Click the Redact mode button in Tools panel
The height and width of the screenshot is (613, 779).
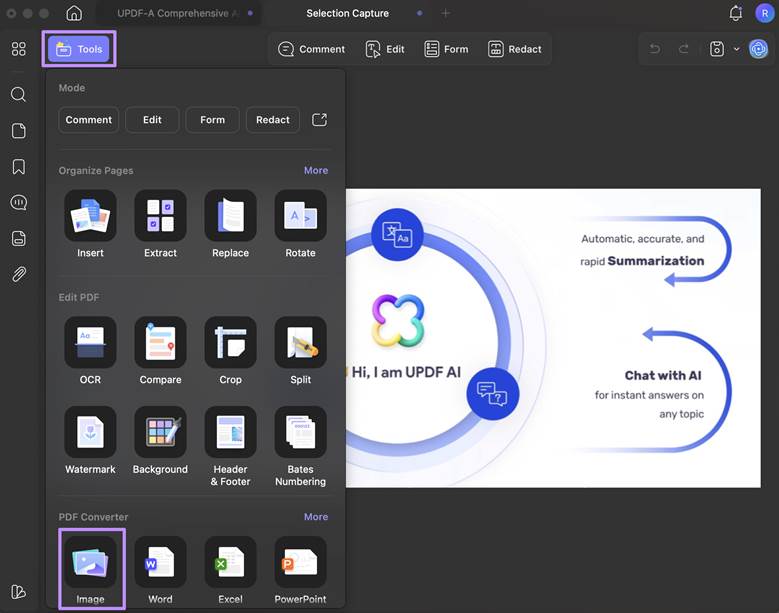click(272, 120)
